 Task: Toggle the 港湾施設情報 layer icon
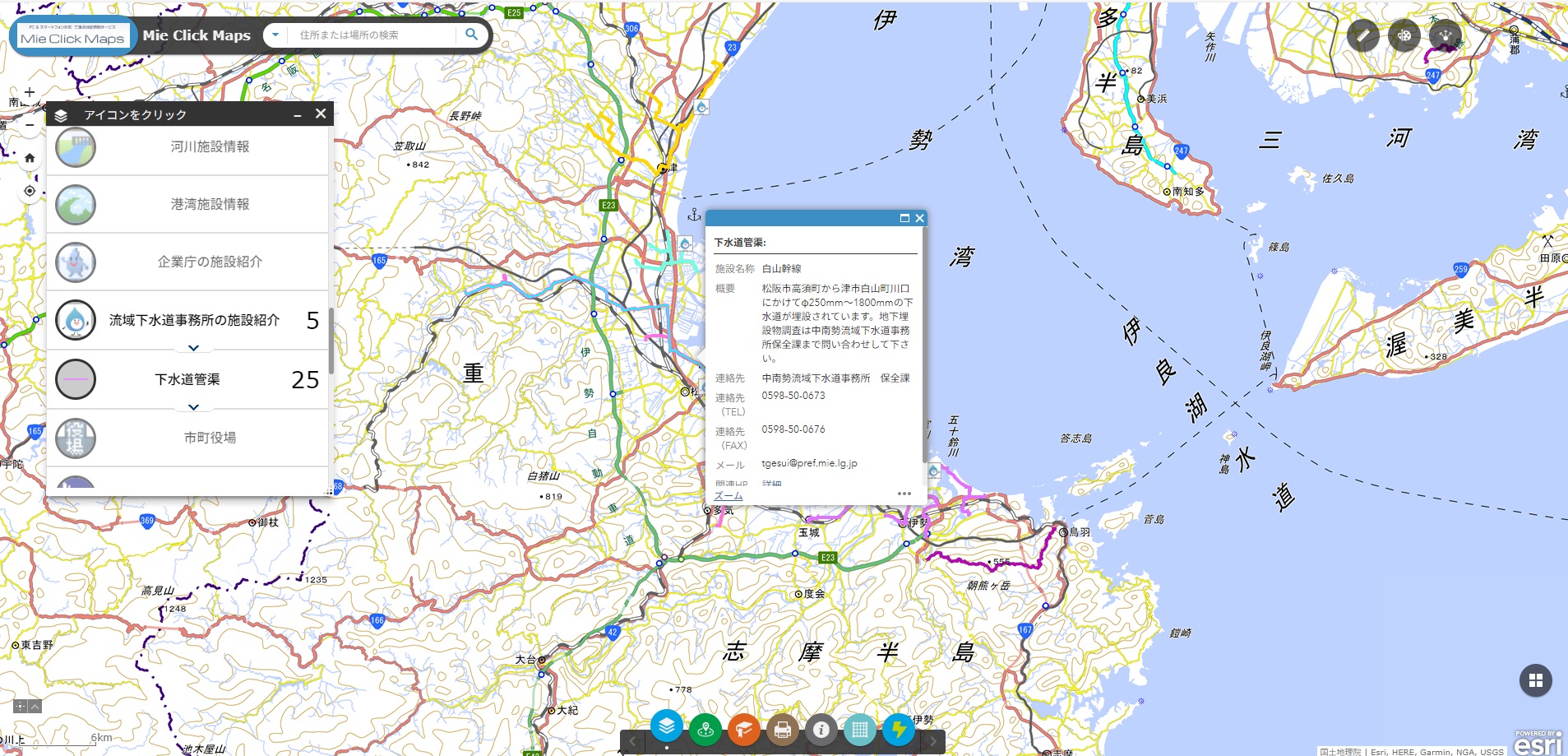tap(76, 205)
